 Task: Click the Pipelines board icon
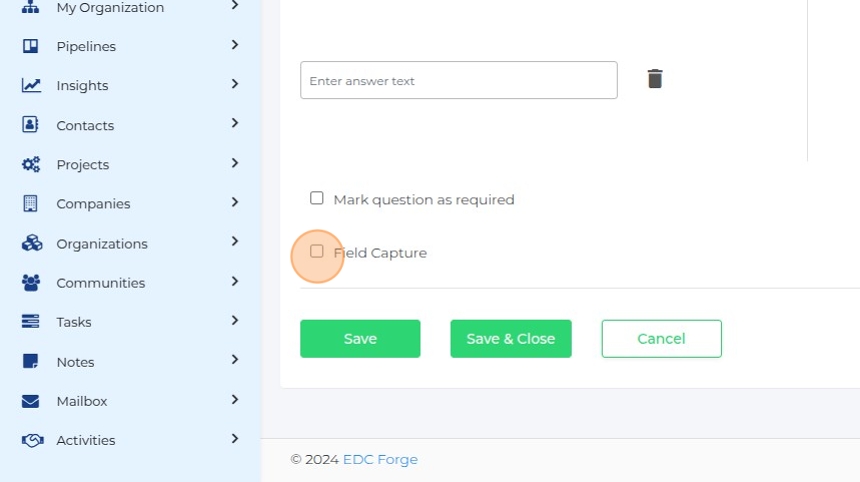(31, 46)
